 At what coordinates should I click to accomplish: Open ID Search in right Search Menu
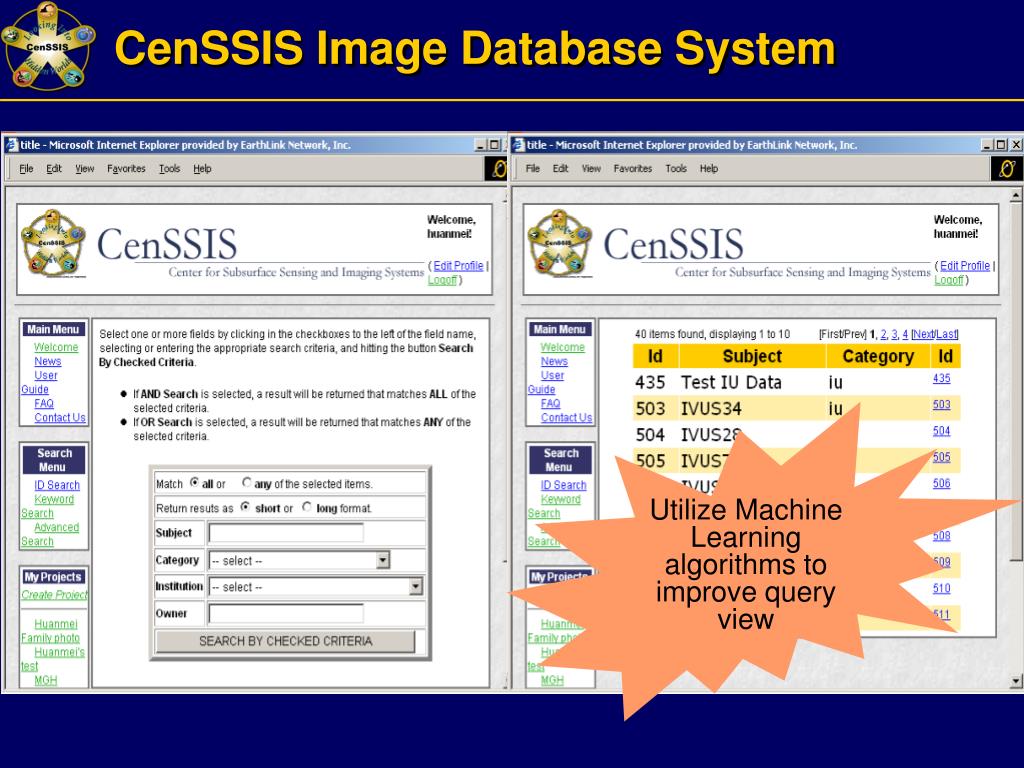click(x=564, y=485)
